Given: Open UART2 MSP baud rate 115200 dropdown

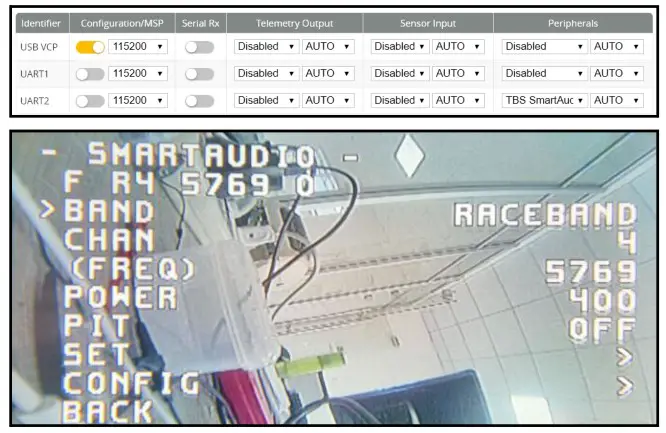Looking at the screenshot, I should tap(138, 100).
